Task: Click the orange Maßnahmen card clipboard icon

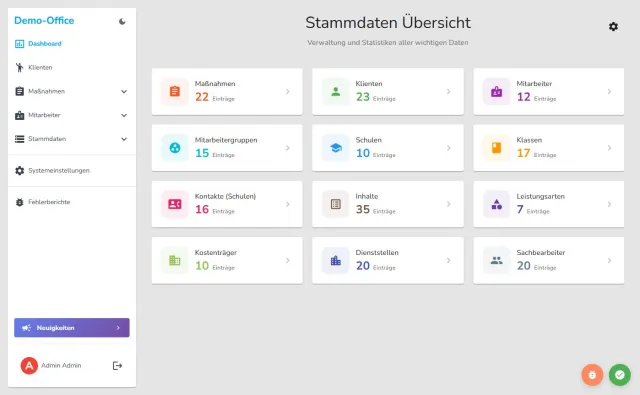Action: pos(175,91)
